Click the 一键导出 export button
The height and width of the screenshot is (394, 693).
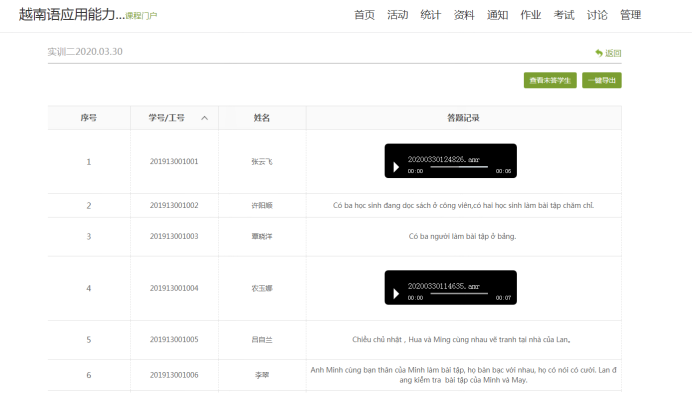pos(602,80)
